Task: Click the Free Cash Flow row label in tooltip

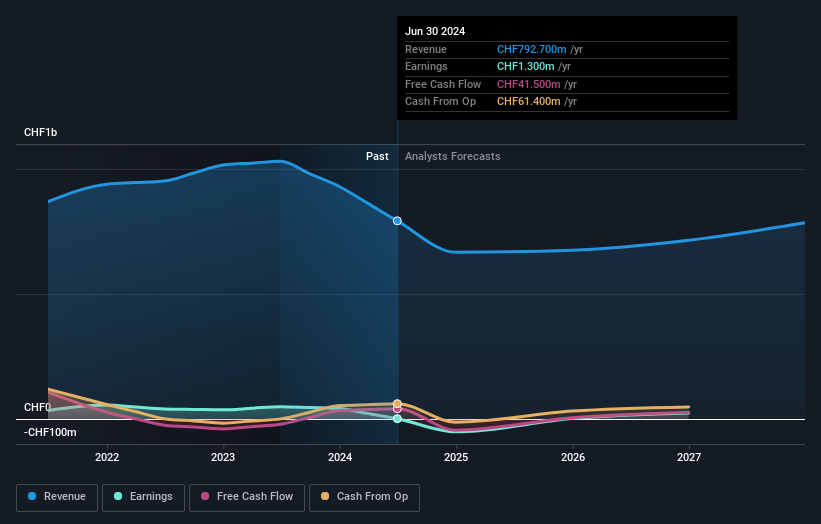Action: [443, 84]
